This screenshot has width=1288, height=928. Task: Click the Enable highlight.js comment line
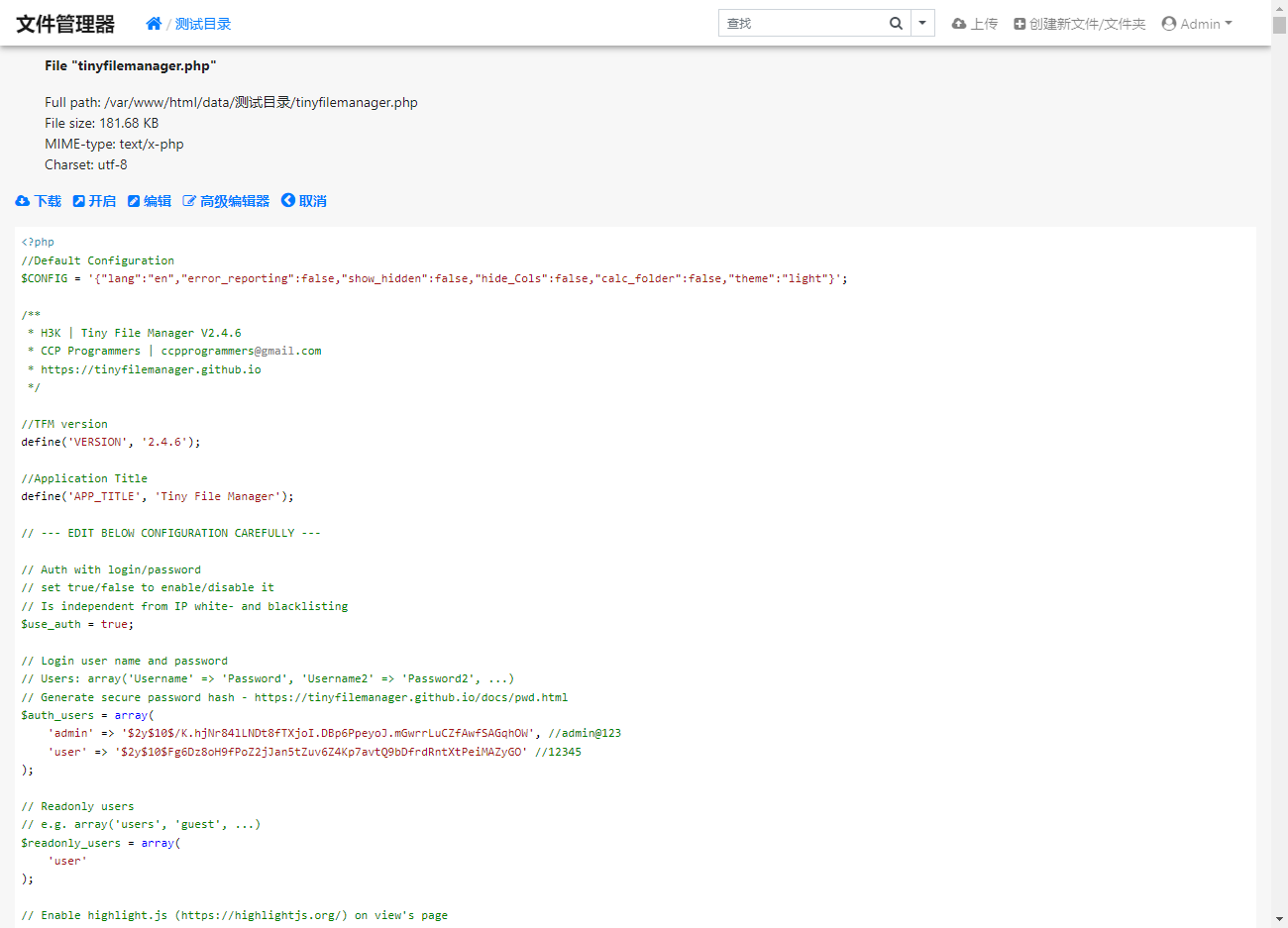click(x=235, y=915)
